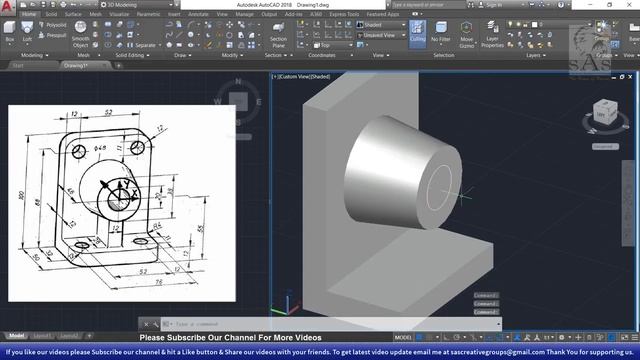Open the Visualize ribbon tab
This screenshot has width=640, height=360.
point(119,14)
